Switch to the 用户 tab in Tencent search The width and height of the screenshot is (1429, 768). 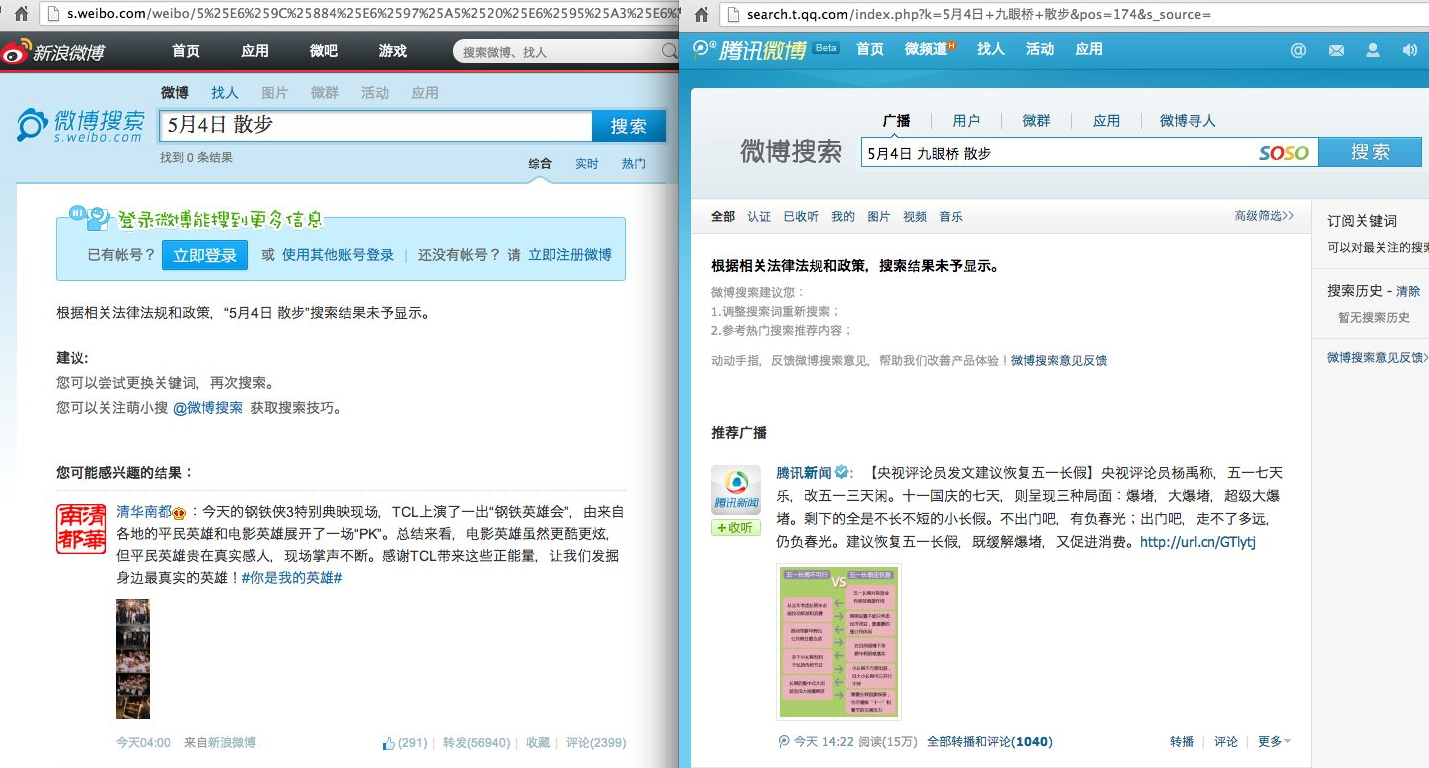pyautogui.click(x=966, y=121)
